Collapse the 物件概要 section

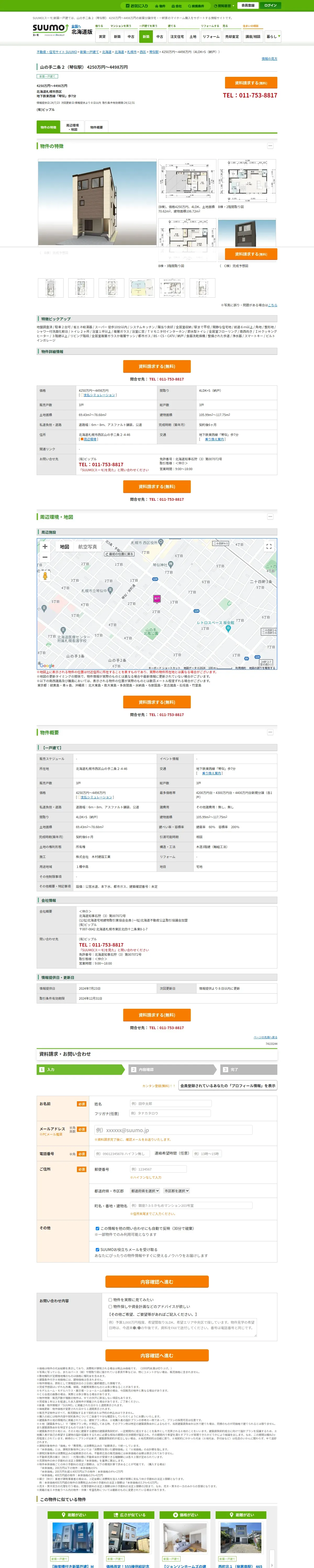coord(270,732)
